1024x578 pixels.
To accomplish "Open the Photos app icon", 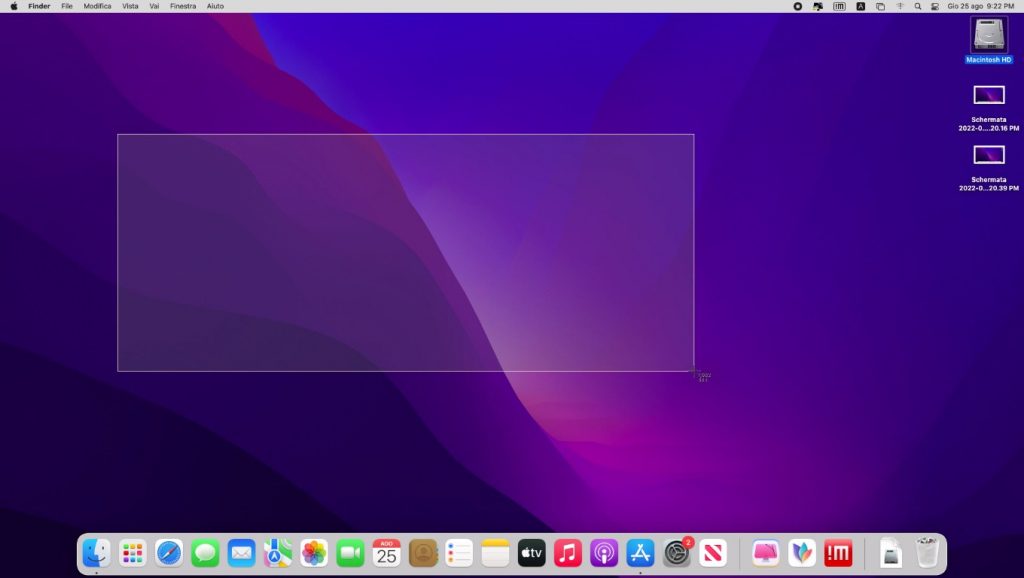I will 314,552.
